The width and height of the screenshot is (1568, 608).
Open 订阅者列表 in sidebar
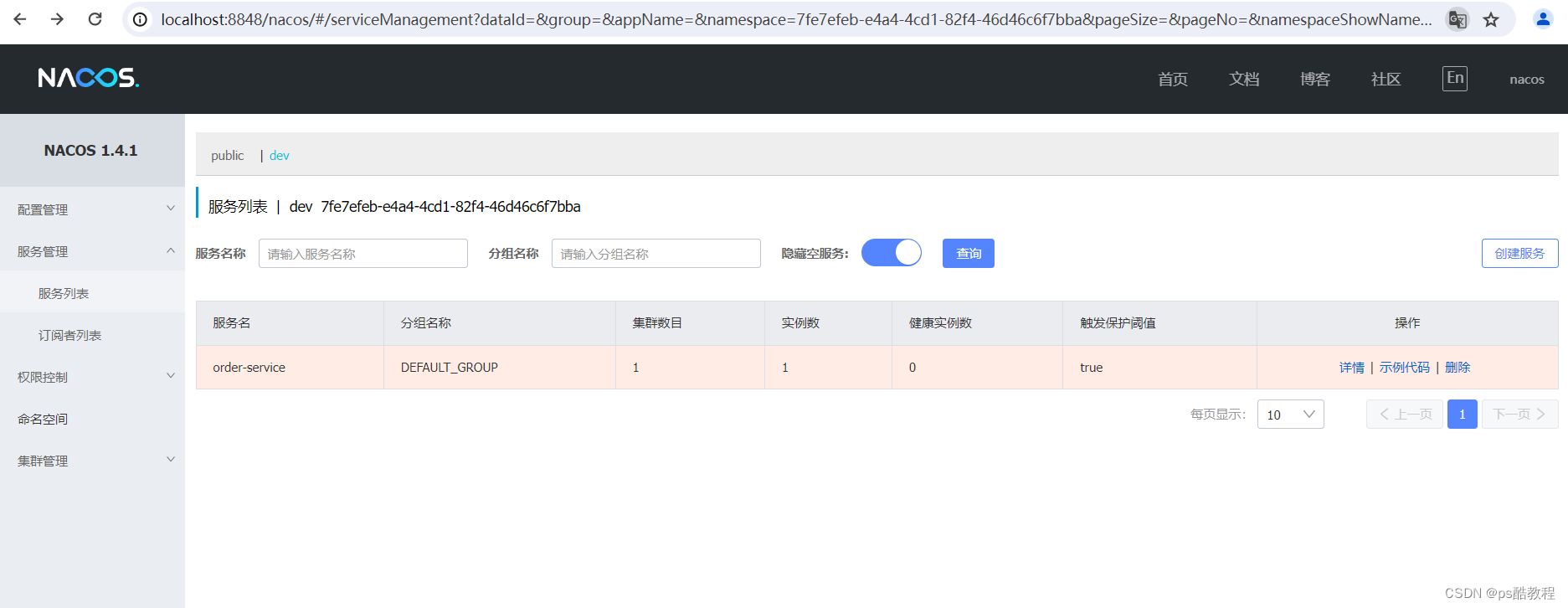92,335
